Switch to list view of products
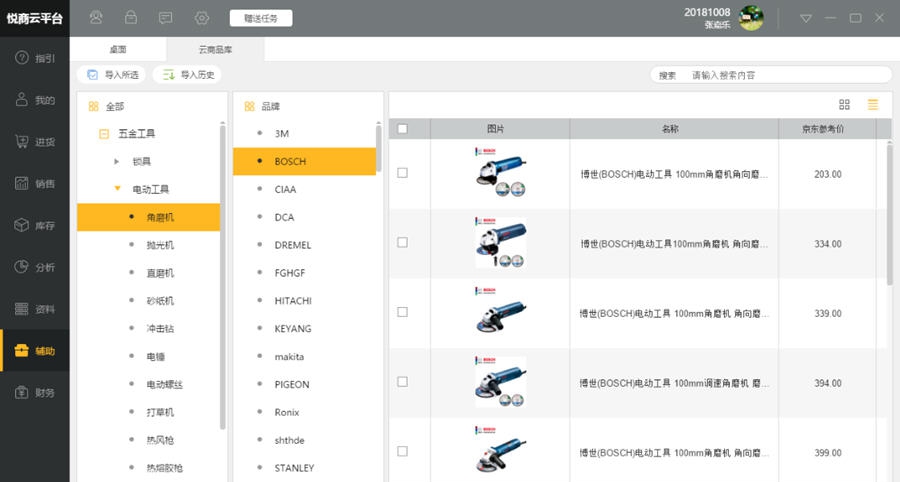Screen dimensions: 900x482 [873, 104]
